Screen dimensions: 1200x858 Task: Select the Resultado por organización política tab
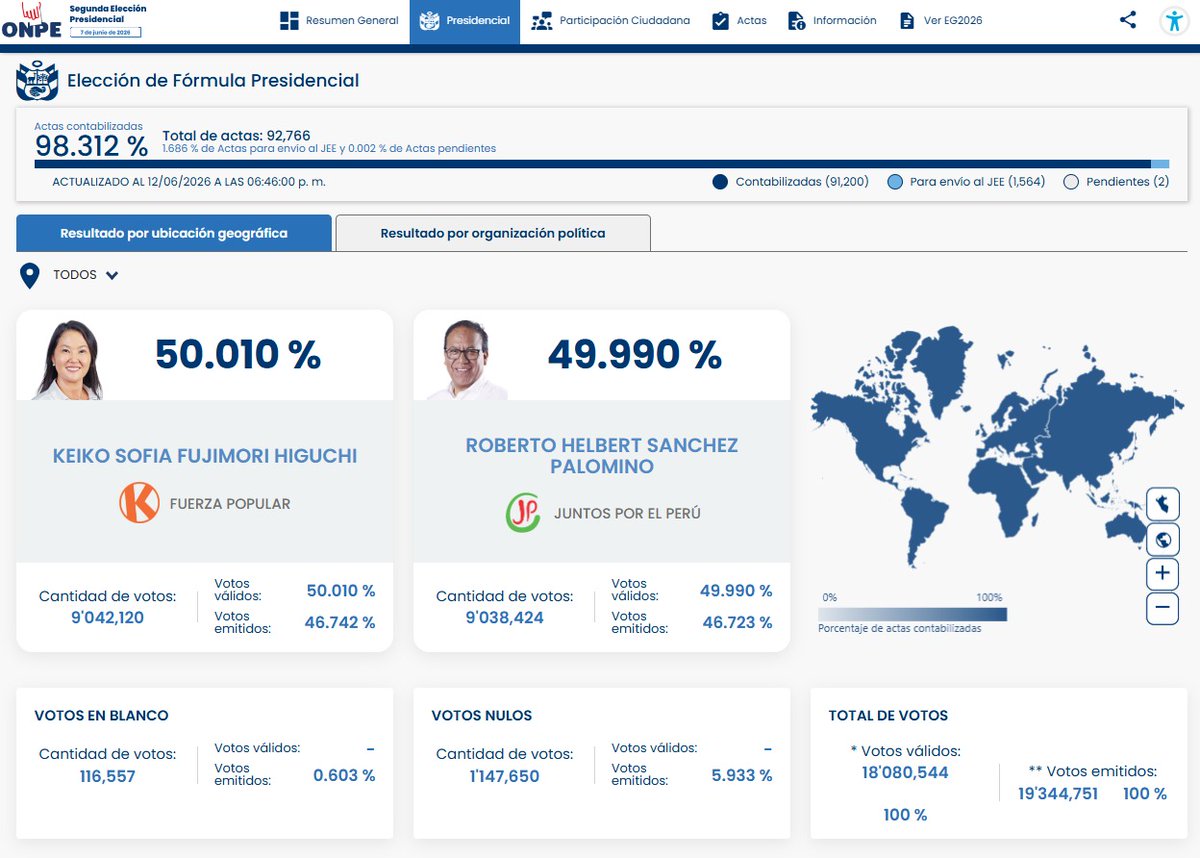pyautogui.click(x=493, y=233)
